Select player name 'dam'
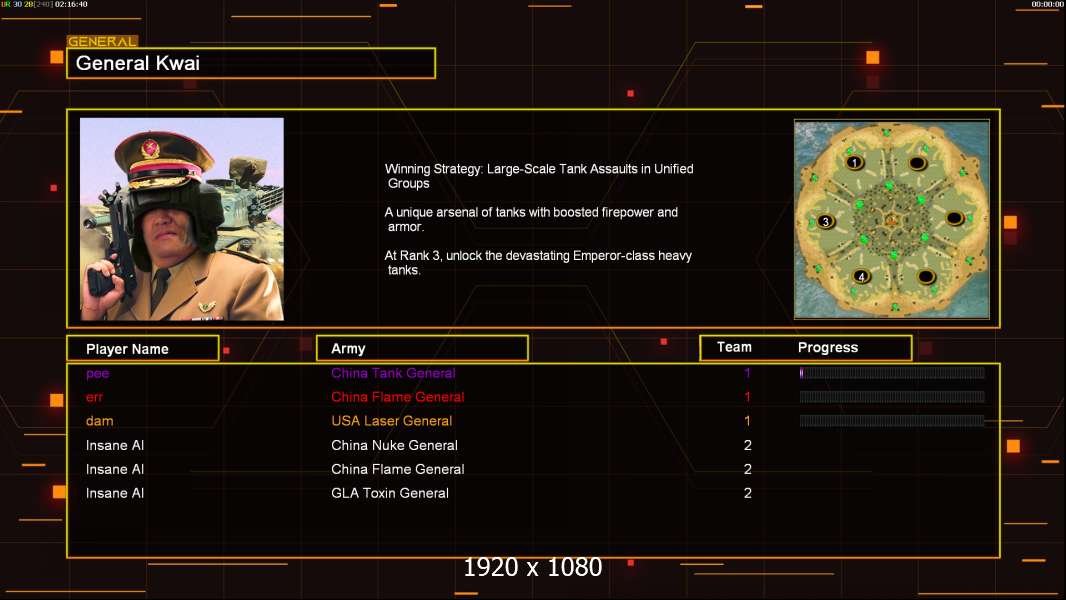The height and width of the screenshot is (600, 1066). (x=99, y=421)
